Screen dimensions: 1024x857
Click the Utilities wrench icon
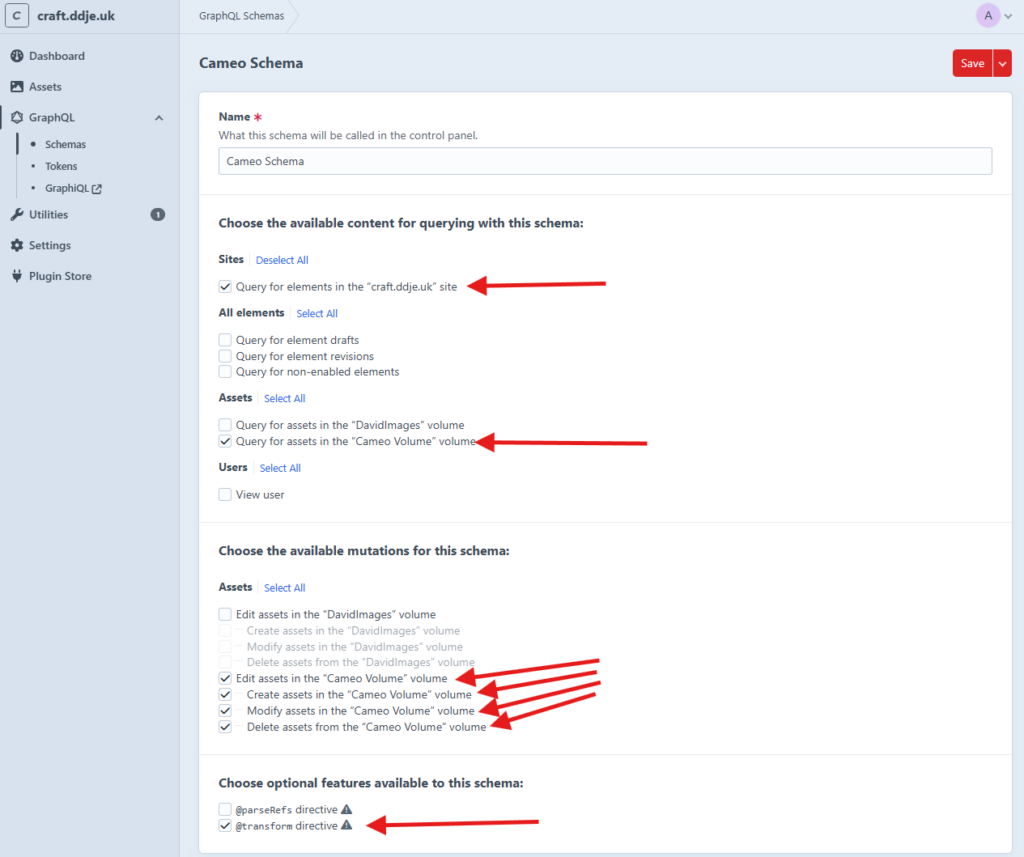pos(17,215)
